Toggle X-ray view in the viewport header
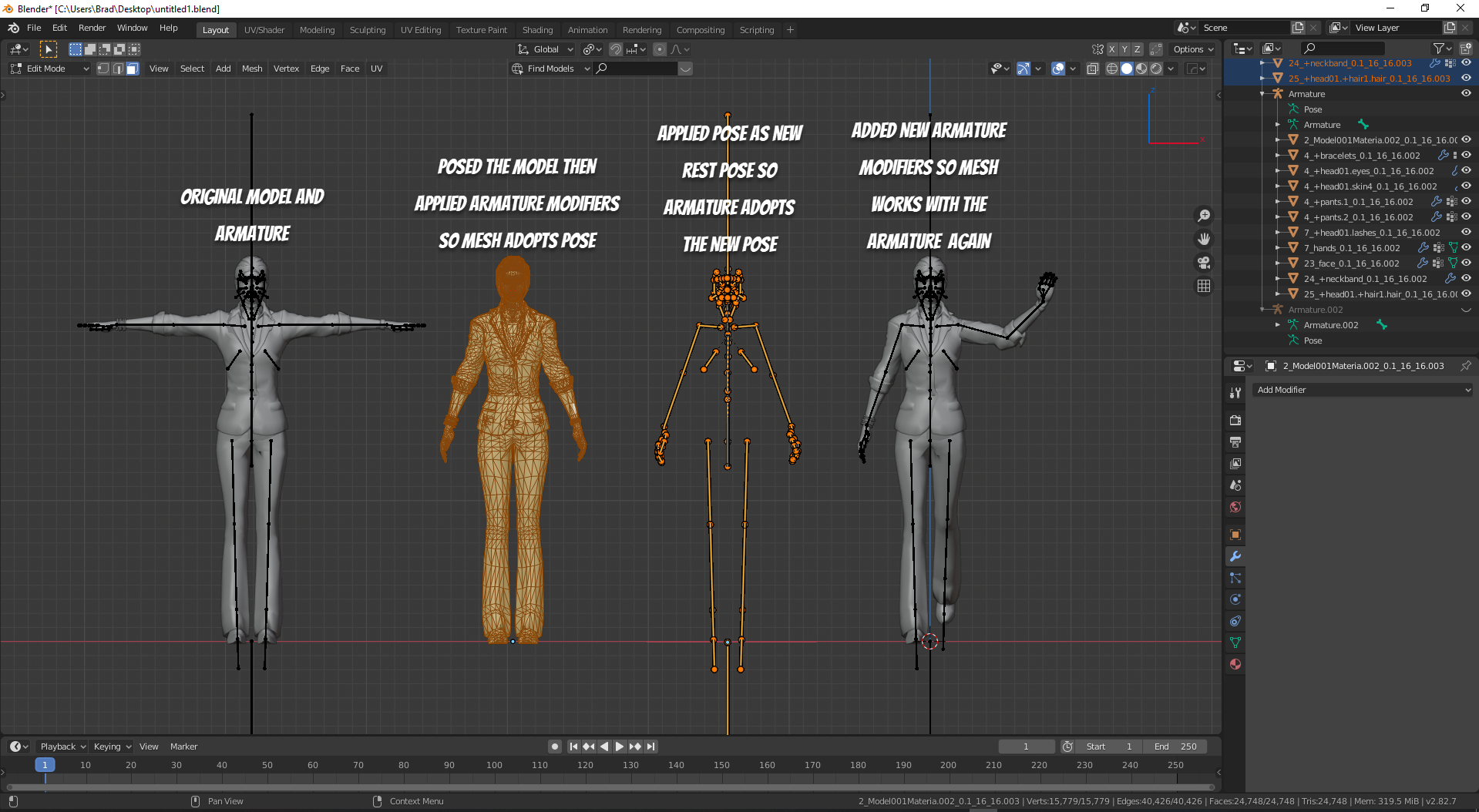 pos(1092,69)
